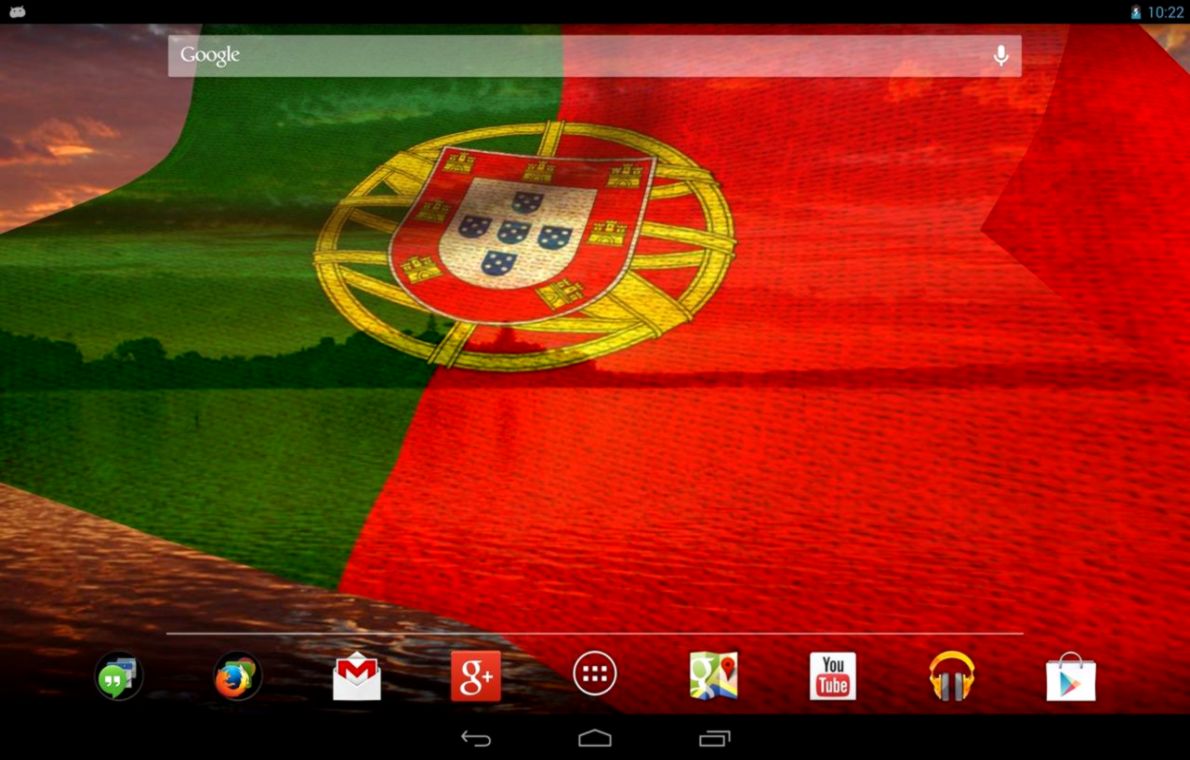Open the Google+ app
Image resolution: width=1190 pixels, height=760 pixels.
click(475, 675)
